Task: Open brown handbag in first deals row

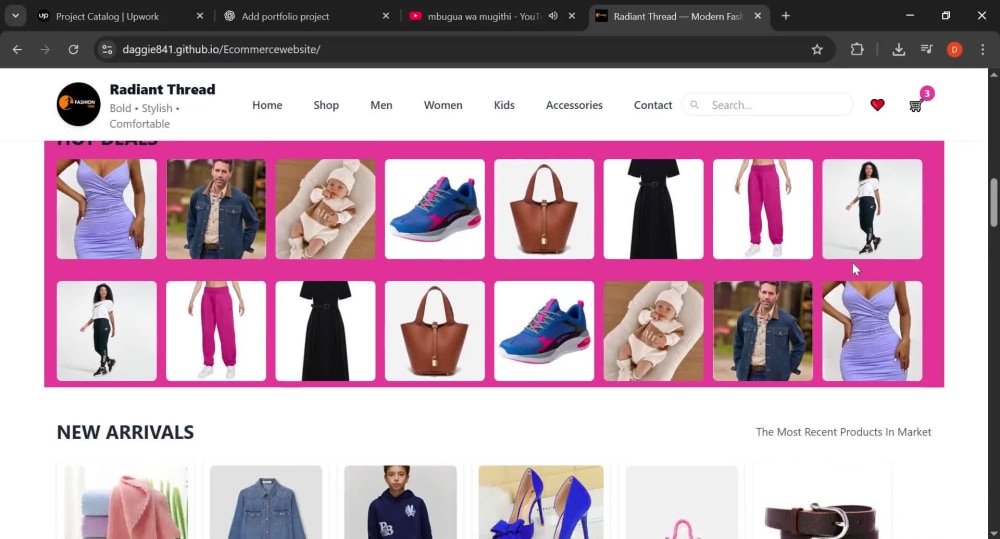Action: tap(544, 209)
